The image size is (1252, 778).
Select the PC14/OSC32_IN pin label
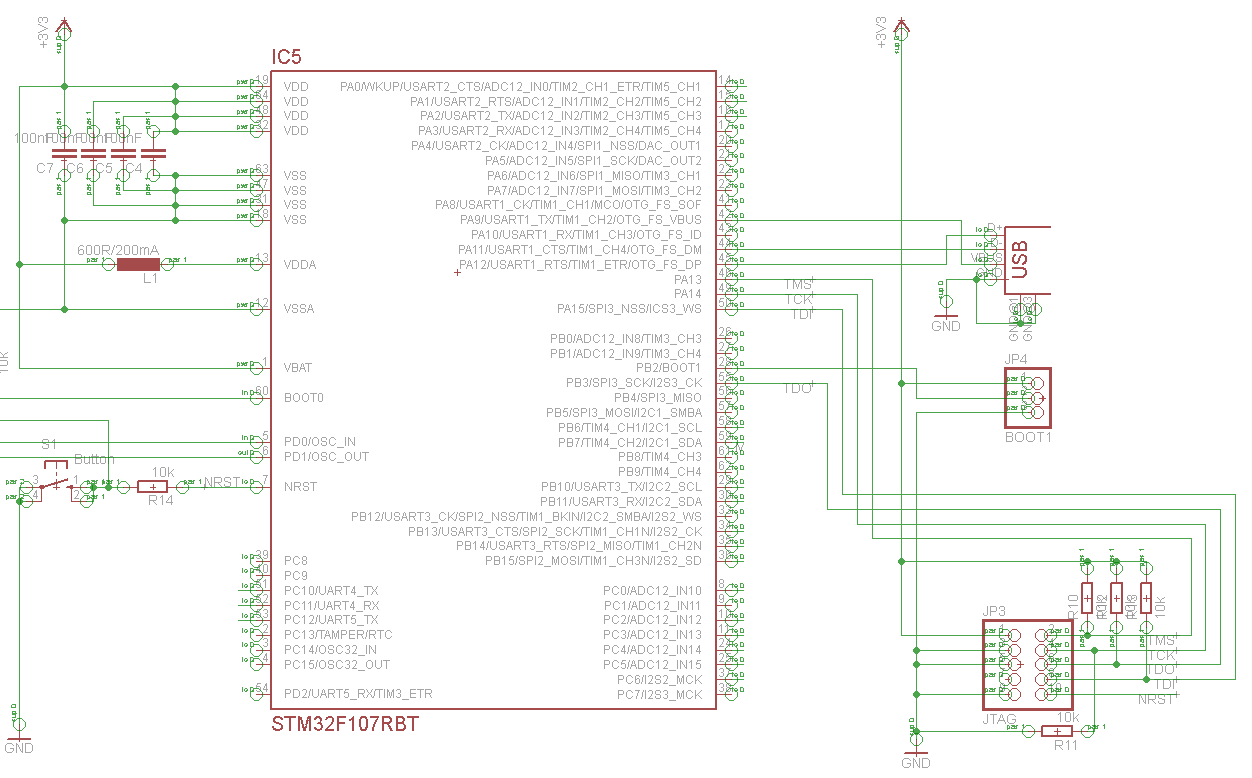[330, 650]
